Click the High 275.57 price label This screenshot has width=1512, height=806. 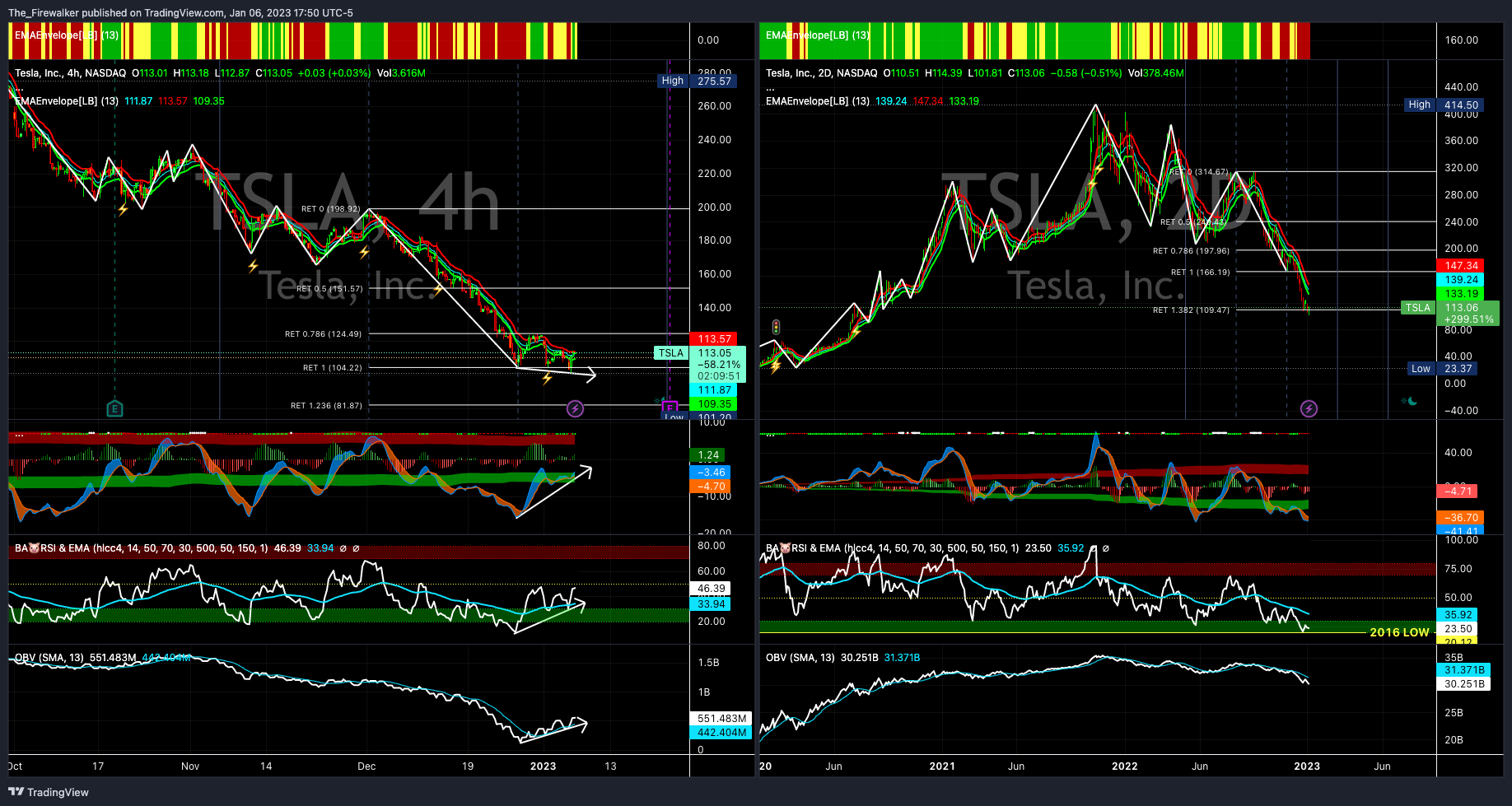click(x=698, y=81)
